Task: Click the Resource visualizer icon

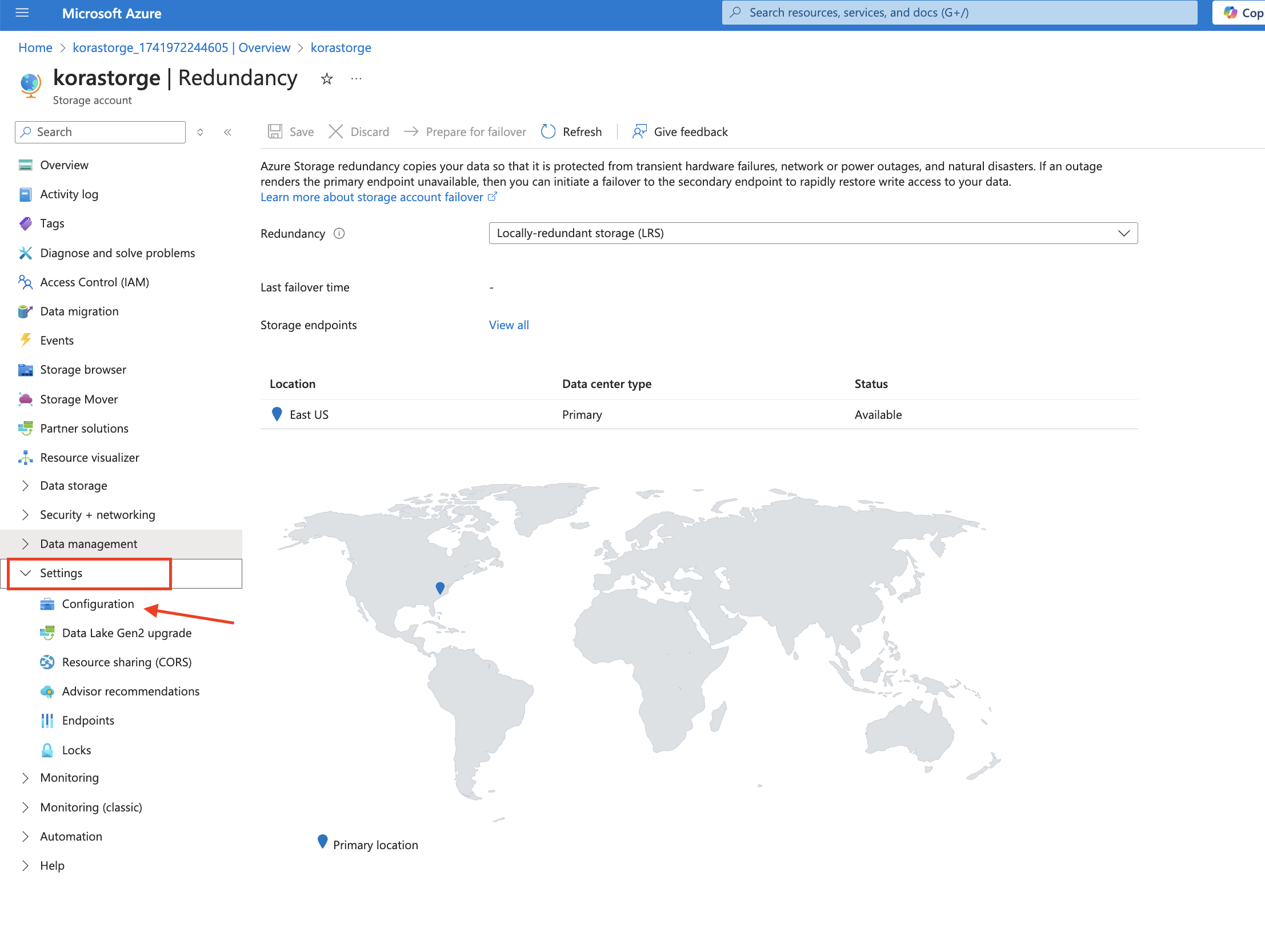Action: pyautogui.click(x=25, y=458)
